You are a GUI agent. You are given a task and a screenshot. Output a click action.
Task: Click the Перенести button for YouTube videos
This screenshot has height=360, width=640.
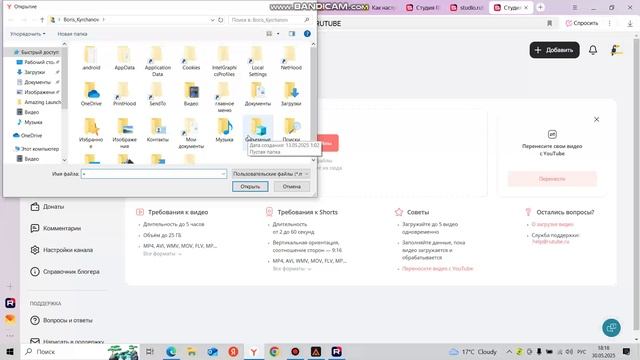tap(552, 179)
